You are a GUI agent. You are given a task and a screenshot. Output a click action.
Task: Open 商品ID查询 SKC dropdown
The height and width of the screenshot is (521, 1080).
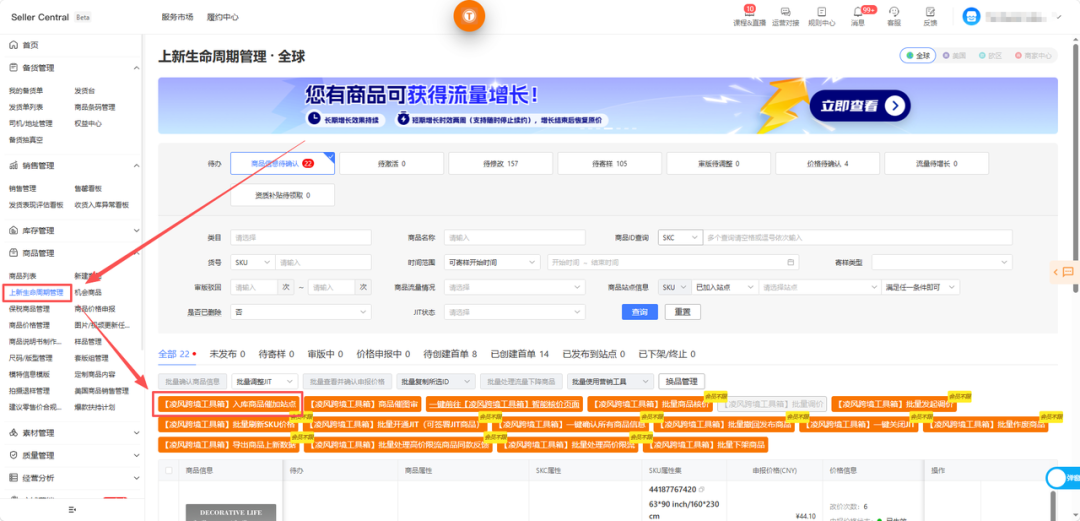coord(680,237)
